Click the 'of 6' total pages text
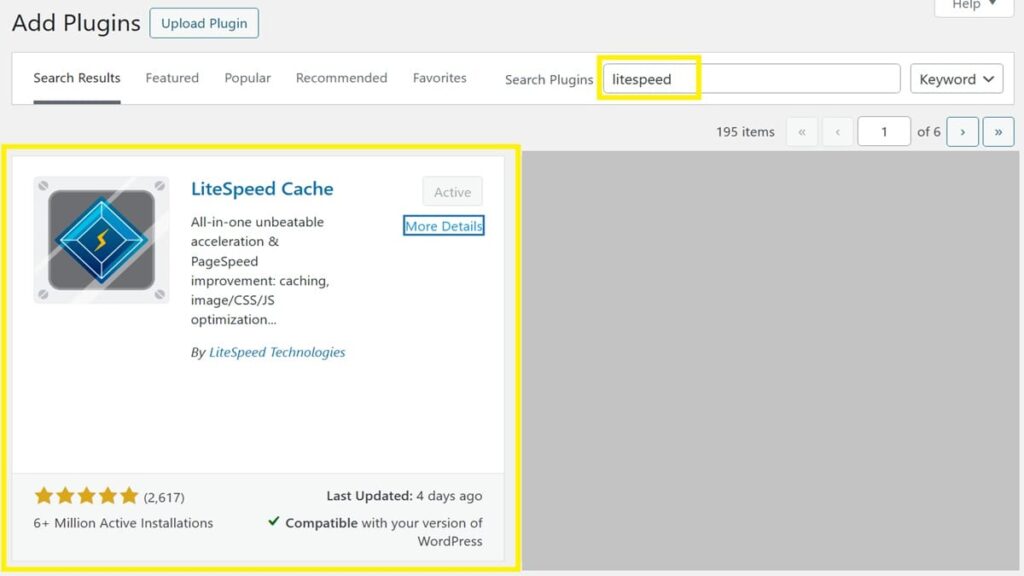 929,132
